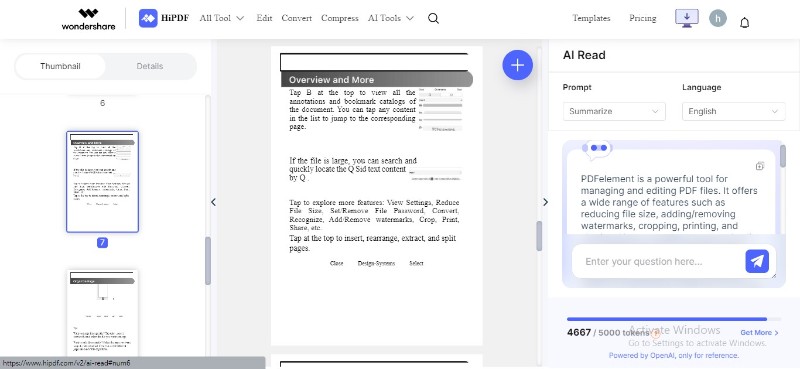The image size is (800, 369).
Task: Click the 4667 / 5000 tokens counter
Action: click(608, 333)
